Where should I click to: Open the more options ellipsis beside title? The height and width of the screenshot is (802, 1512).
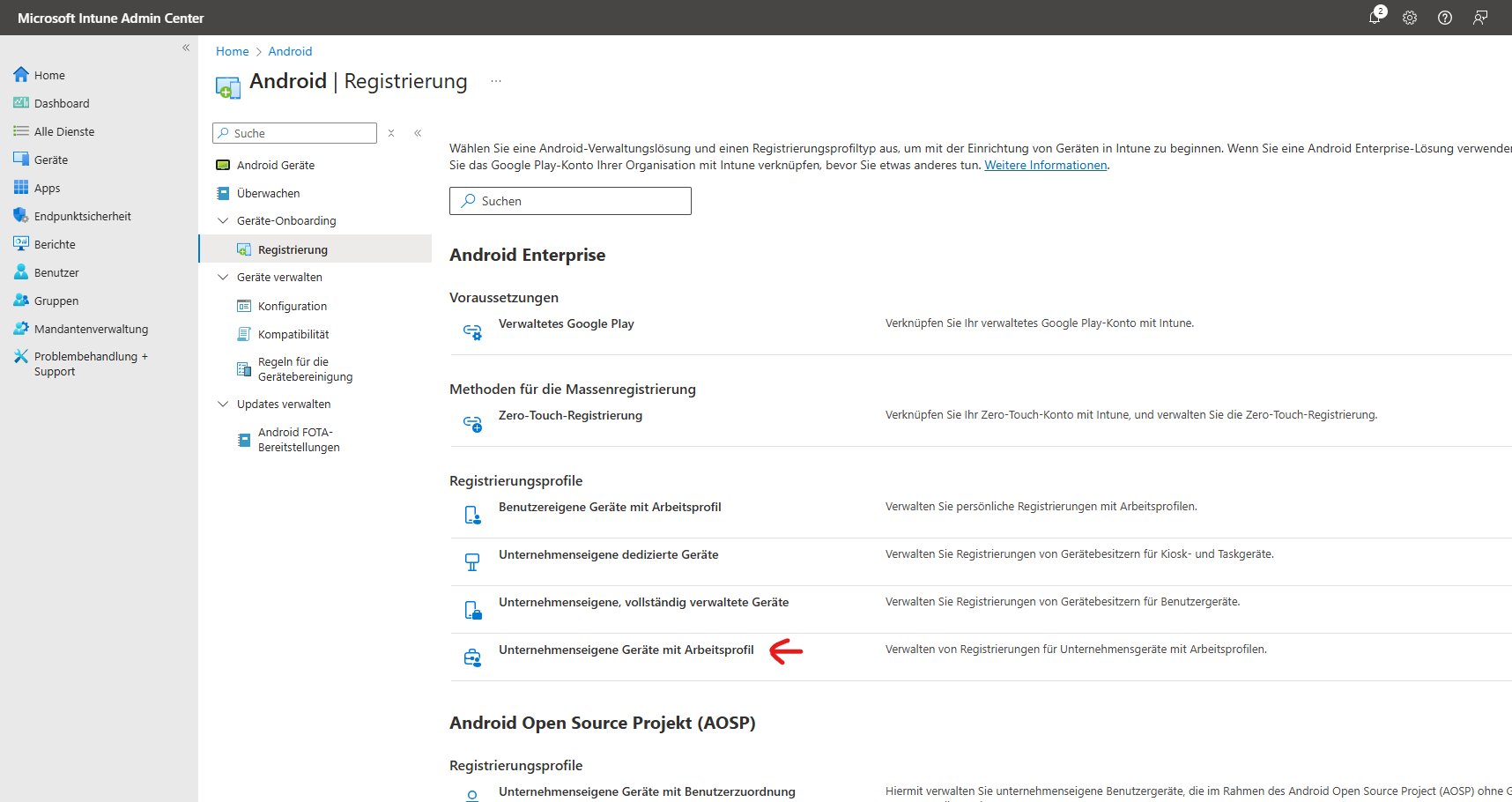pyautogui.click(x=496, y=81)
